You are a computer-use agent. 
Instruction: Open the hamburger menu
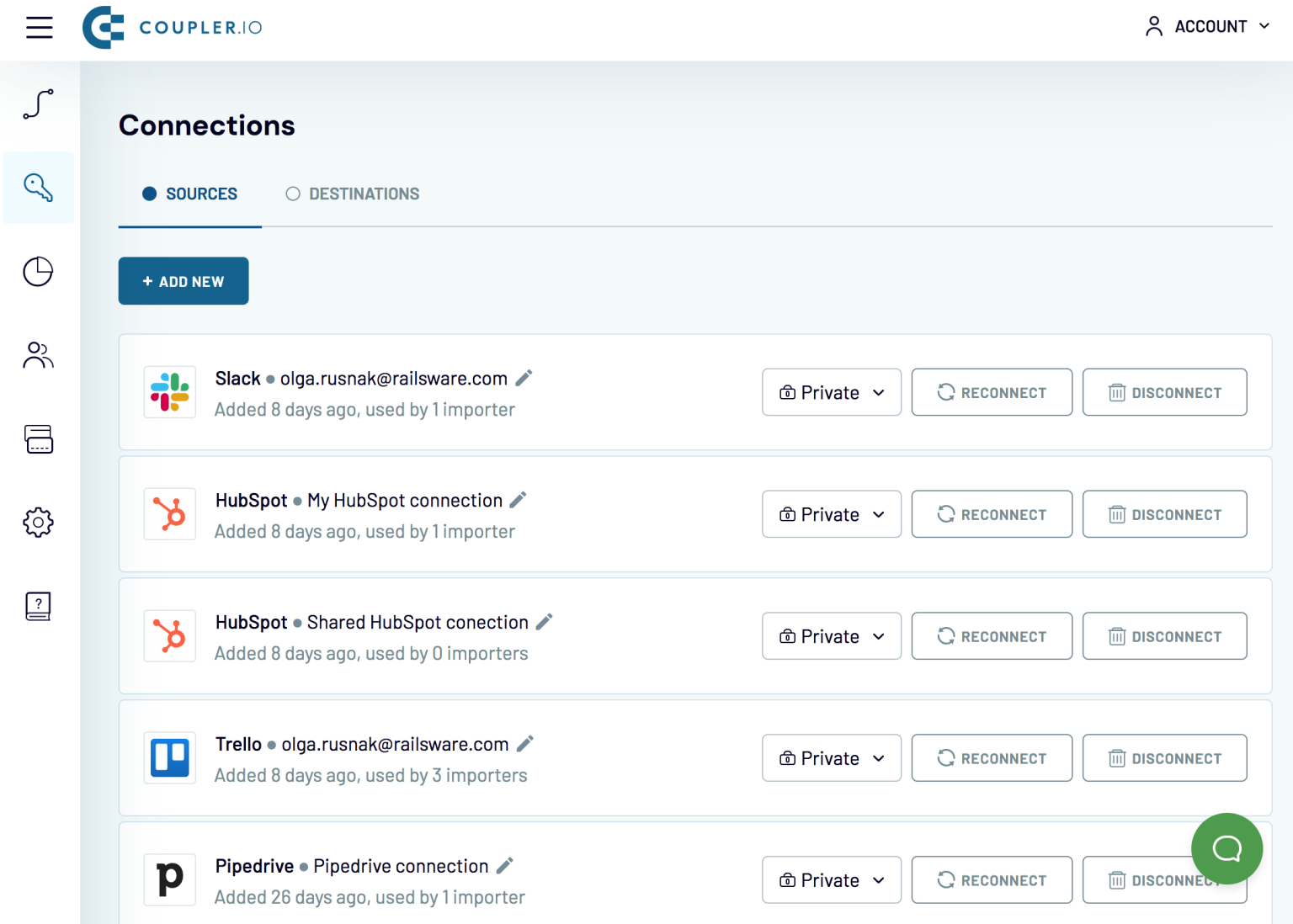pos(39,27)
